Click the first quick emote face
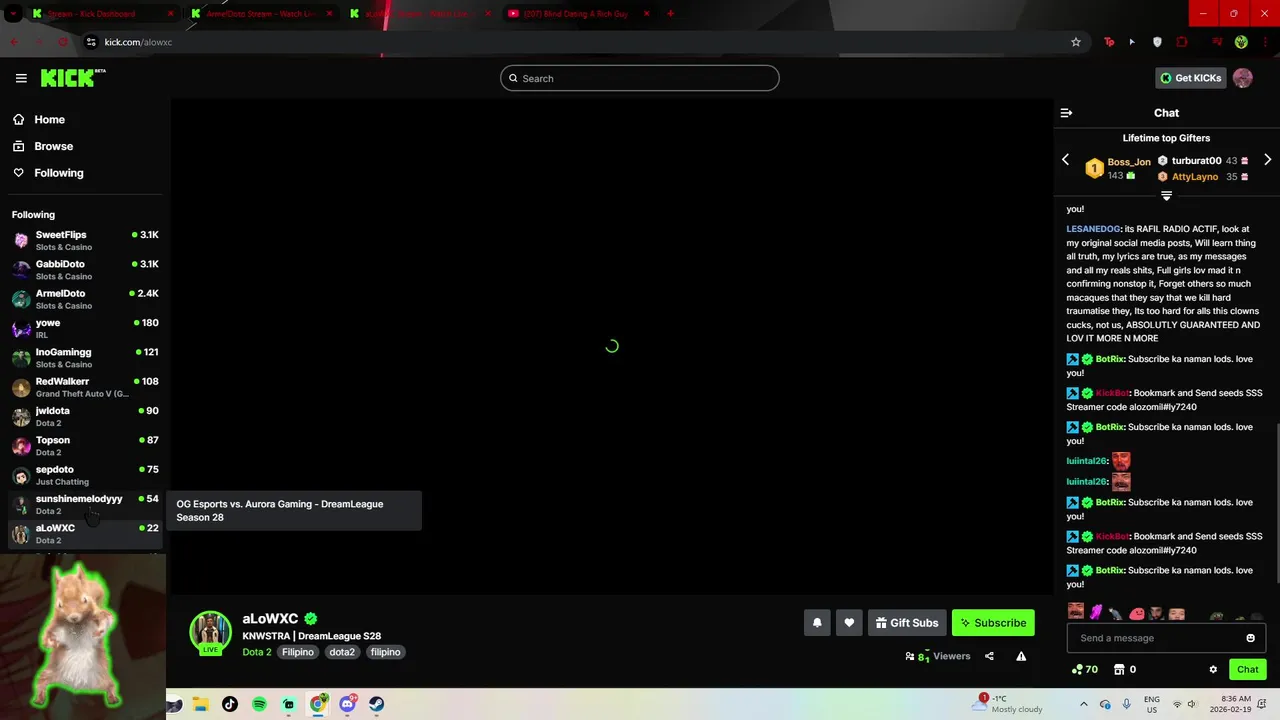Screen dimensions: 1280x720 click(1076, 611)
